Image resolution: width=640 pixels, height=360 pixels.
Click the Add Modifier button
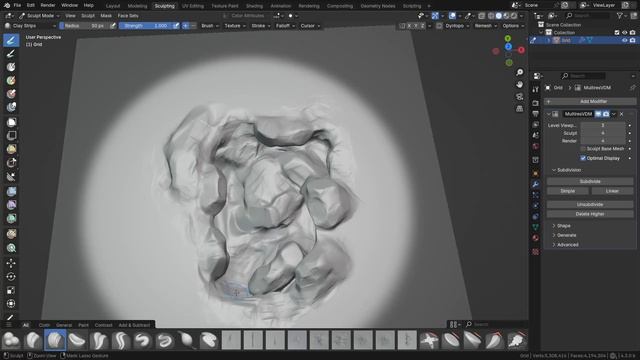590,101
